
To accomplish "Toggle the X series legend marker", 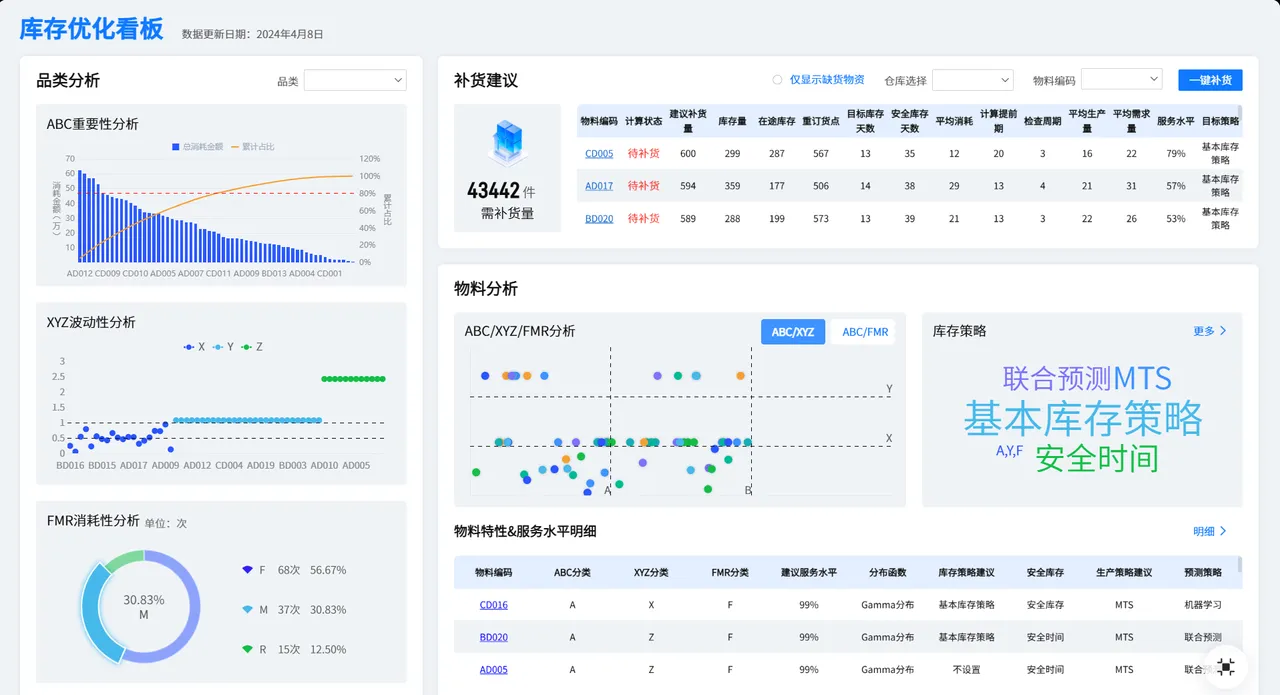I will pos(189,347).
